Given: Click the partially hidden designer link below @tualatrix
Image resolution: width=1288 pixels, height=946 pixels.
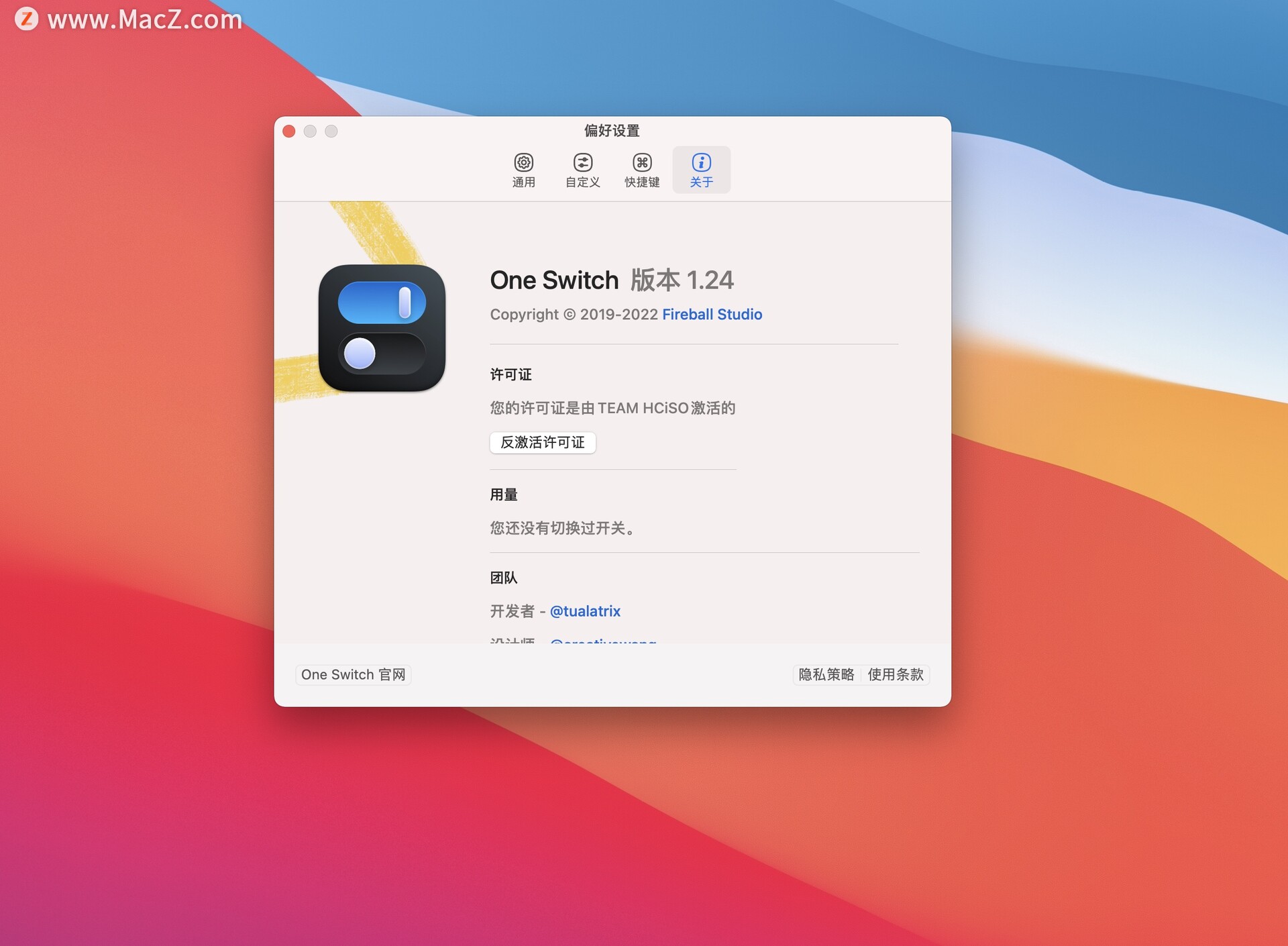Looking at the screenshot, I should pyautogui.click(x=602, y=641).
